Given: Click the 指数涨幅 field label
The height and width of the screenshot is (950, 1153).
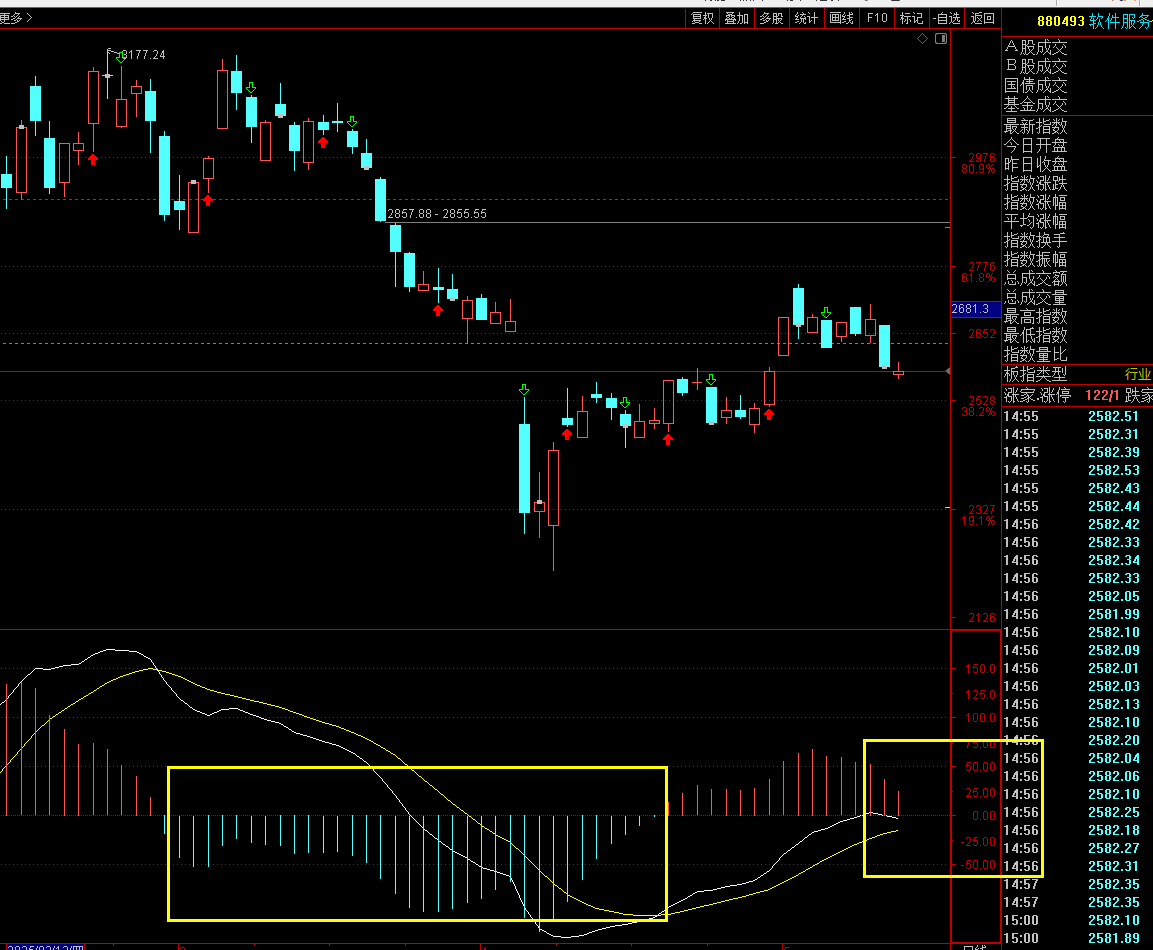Looking at the screenshot, I should click(1035, 203).
